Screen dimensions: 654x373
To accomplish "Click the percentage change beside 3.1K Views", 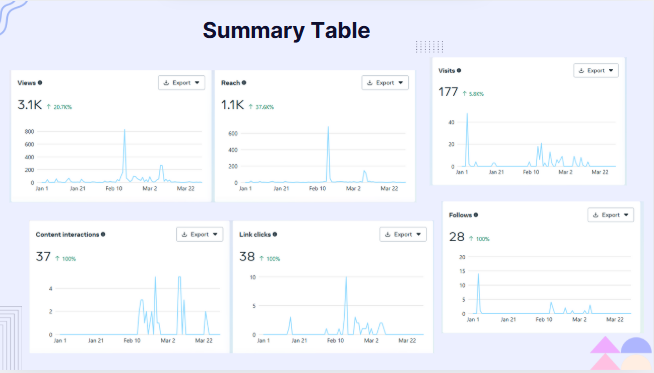I will tap(59, 107).
